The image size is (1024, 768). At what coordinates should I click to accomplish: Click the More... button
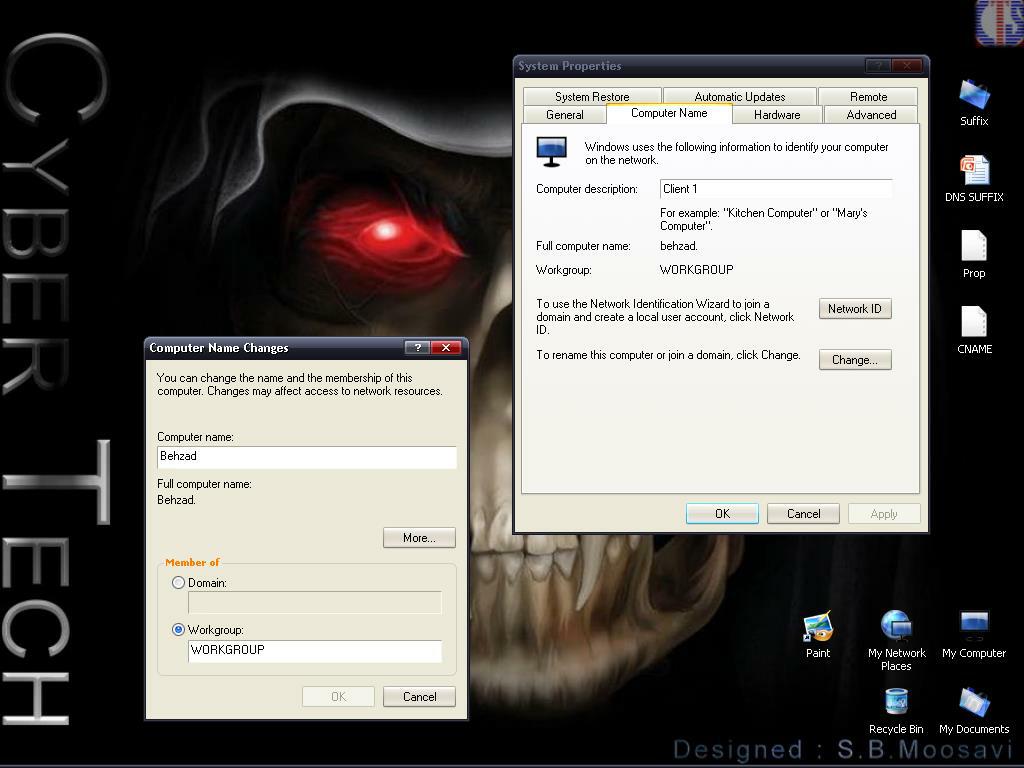[419, 538]
